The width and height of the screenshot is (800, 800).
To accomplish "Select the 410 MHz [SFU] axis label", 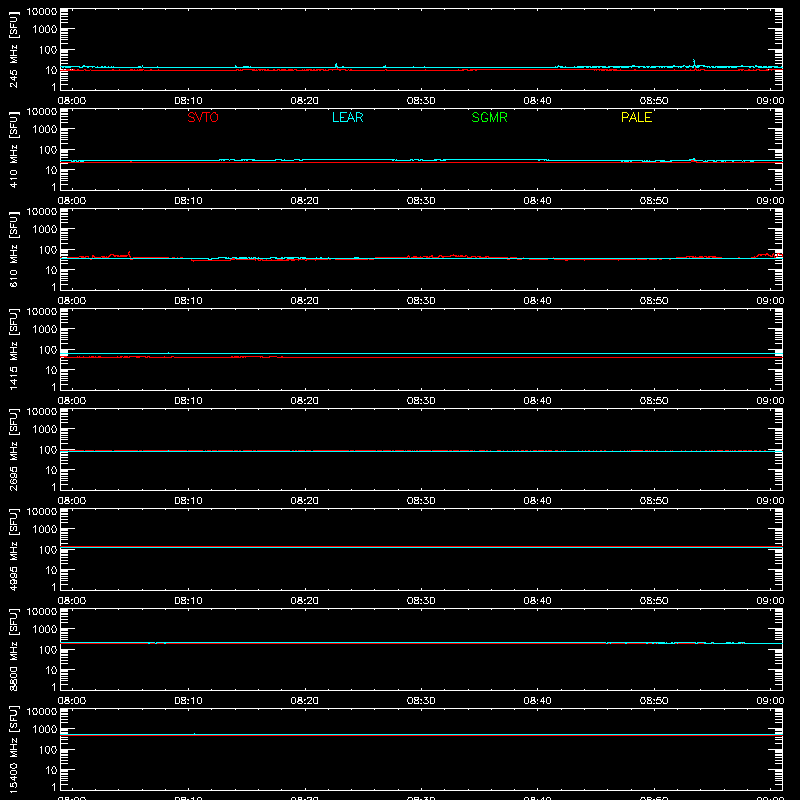I will point(13,149).
